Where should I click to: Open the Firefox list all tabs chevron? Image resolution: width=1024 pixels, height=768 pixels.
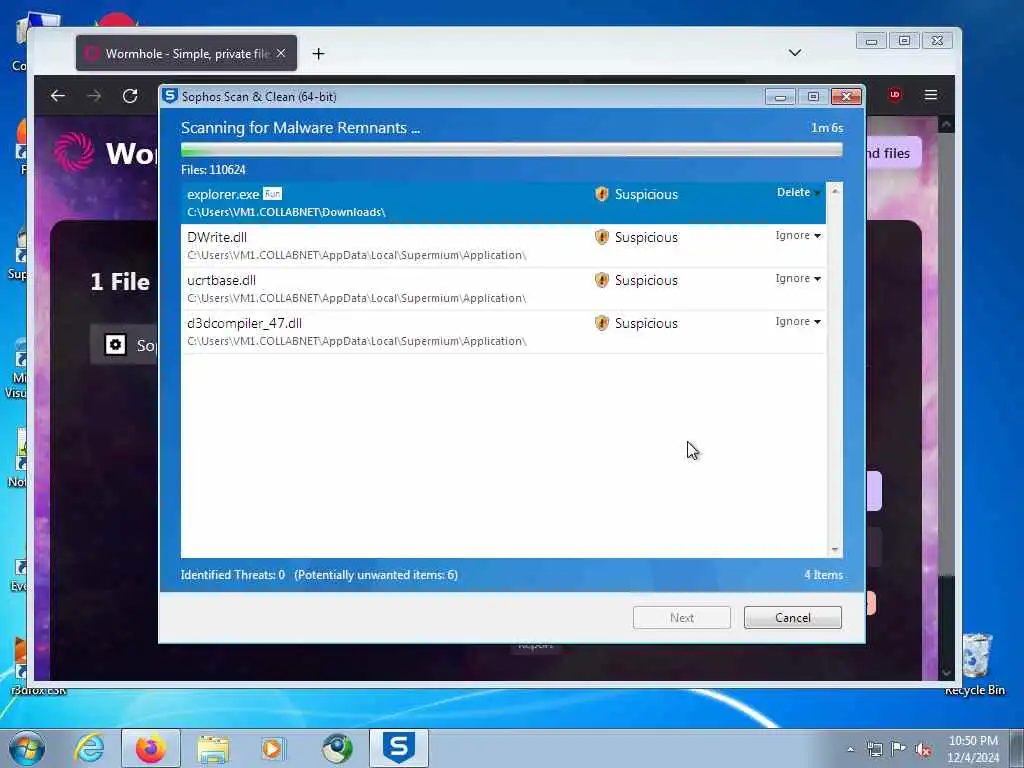pos(795,53)
